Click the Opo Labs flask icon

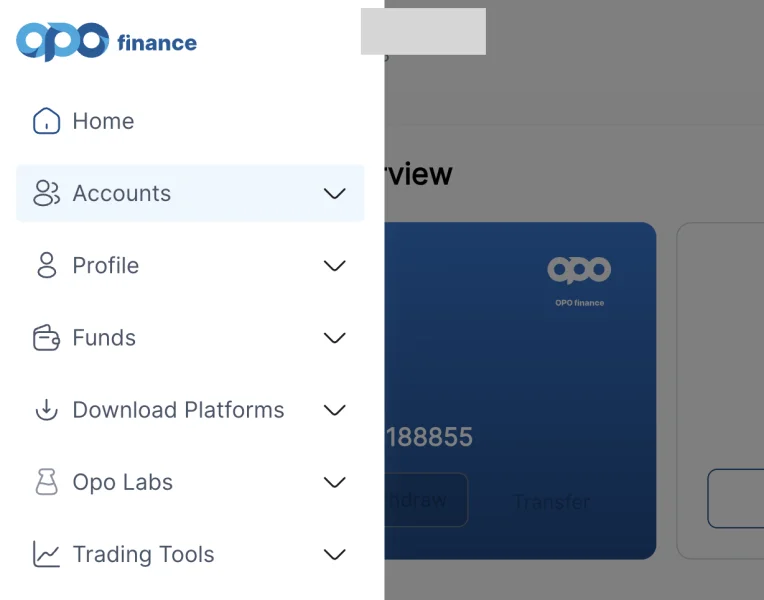[x=46, y=482]
